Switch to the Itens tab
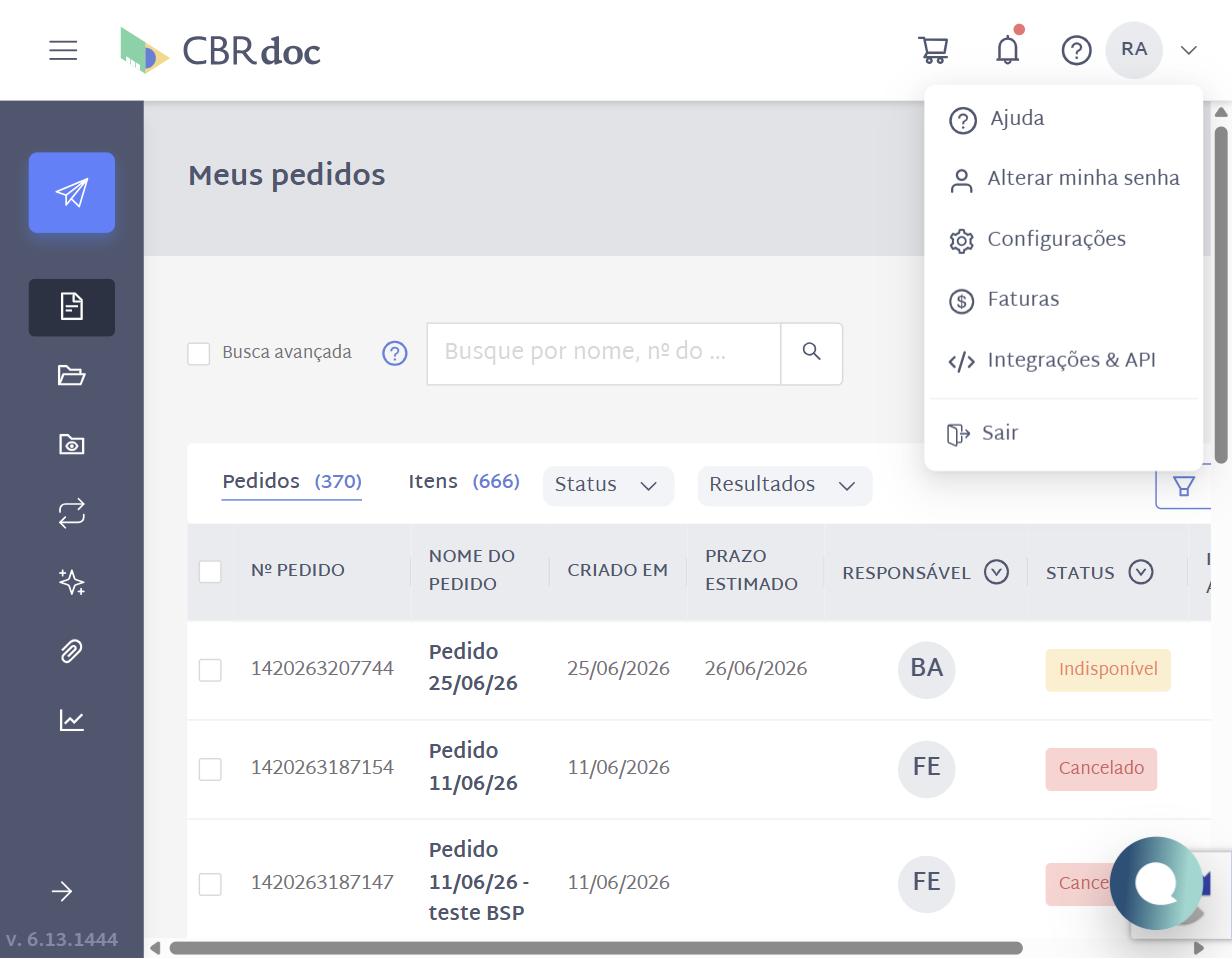Viewport: 1232px width, 959px height. [x=464, y=482]
